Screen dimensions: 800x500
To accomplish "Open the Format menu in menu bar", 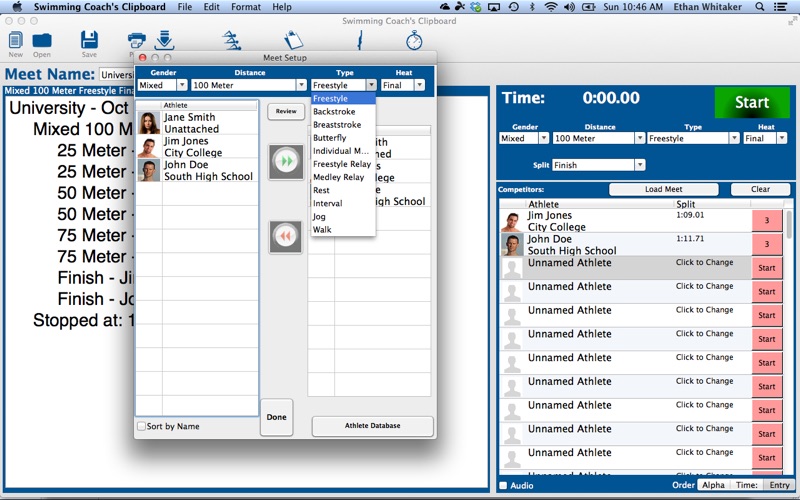I will (x=246, y=7).
